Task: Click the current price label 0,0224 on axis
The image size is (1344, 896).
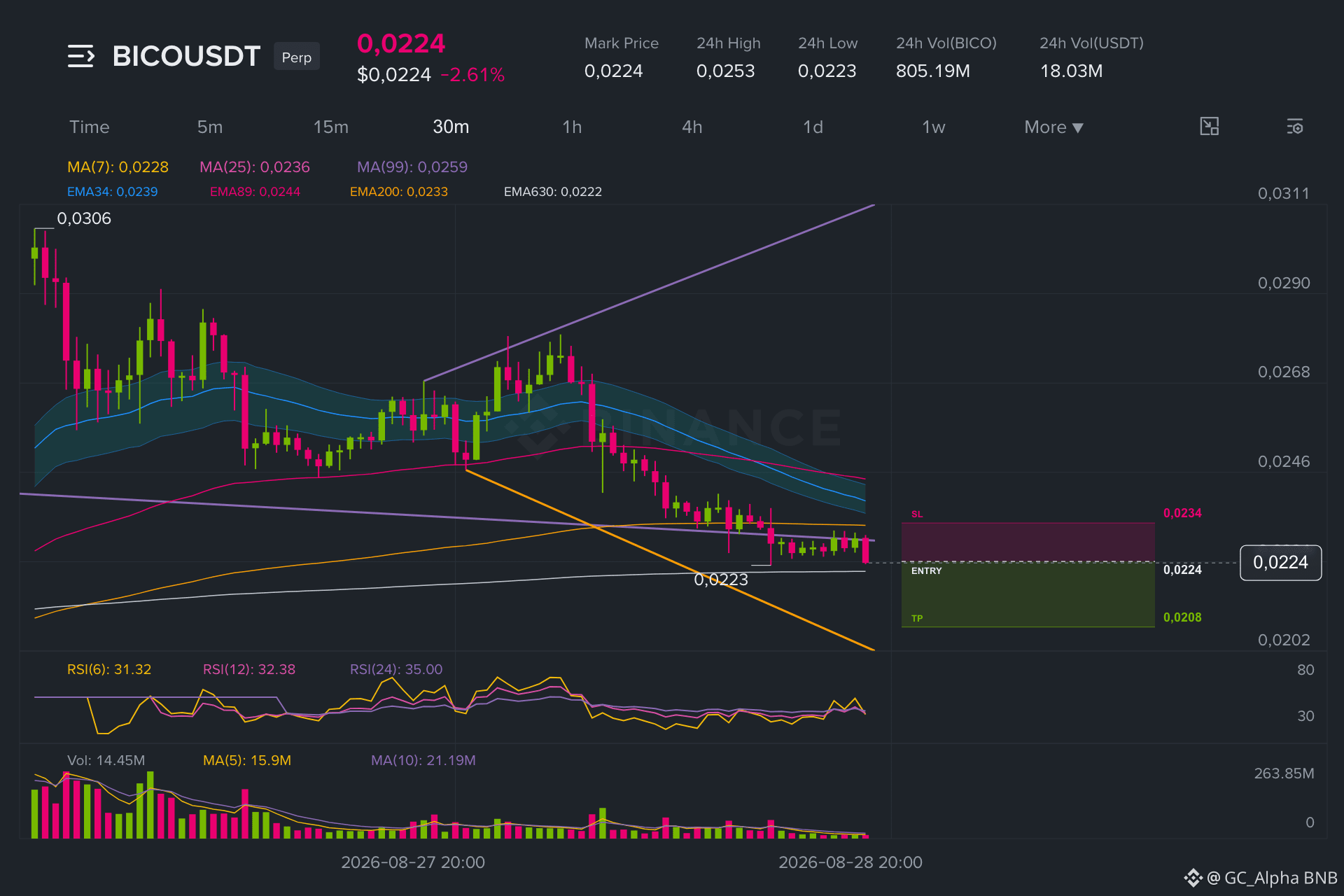Action: 1280,563
